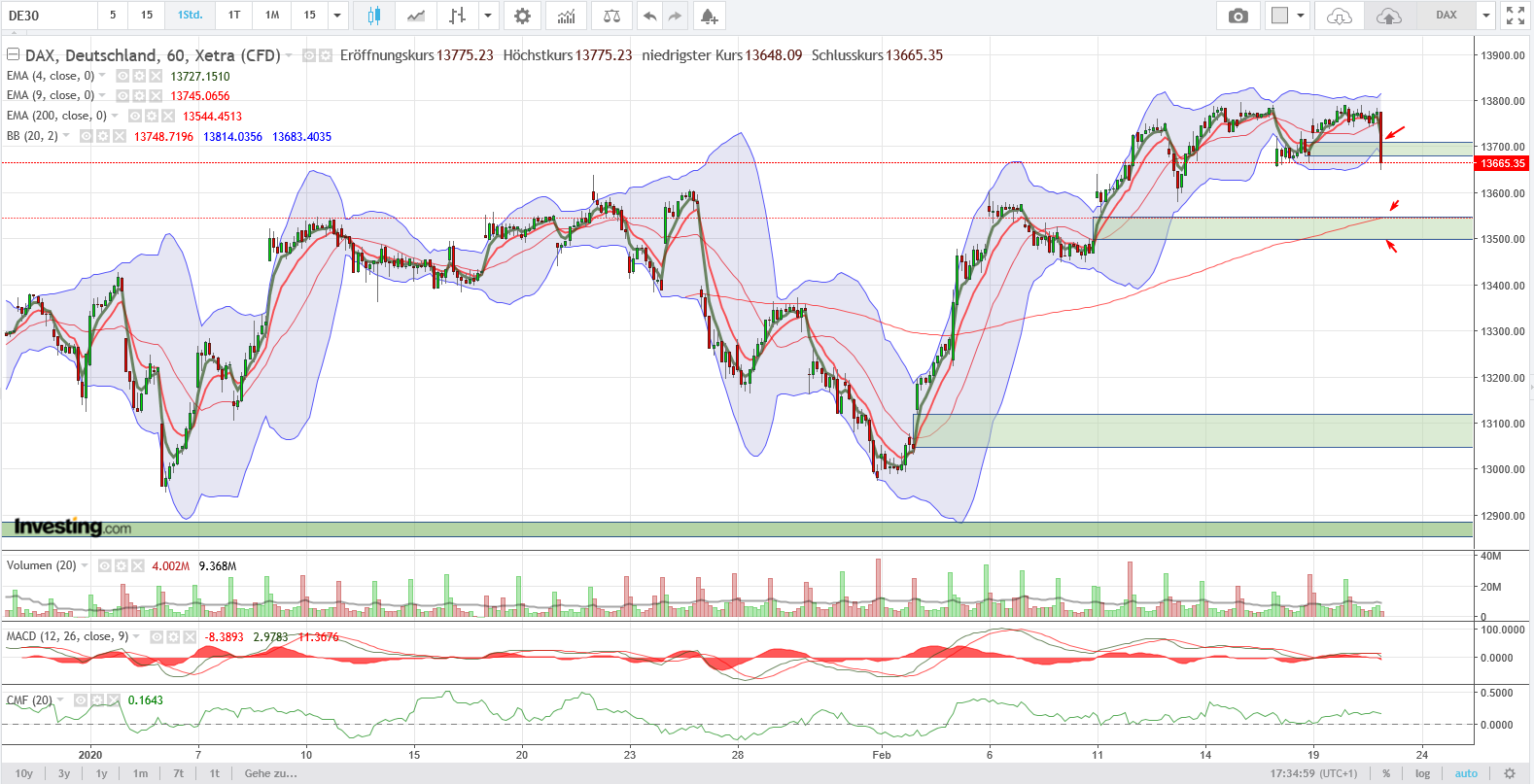Open chart settings gear
Screen dimensions: 1534x784
(522, 16)
